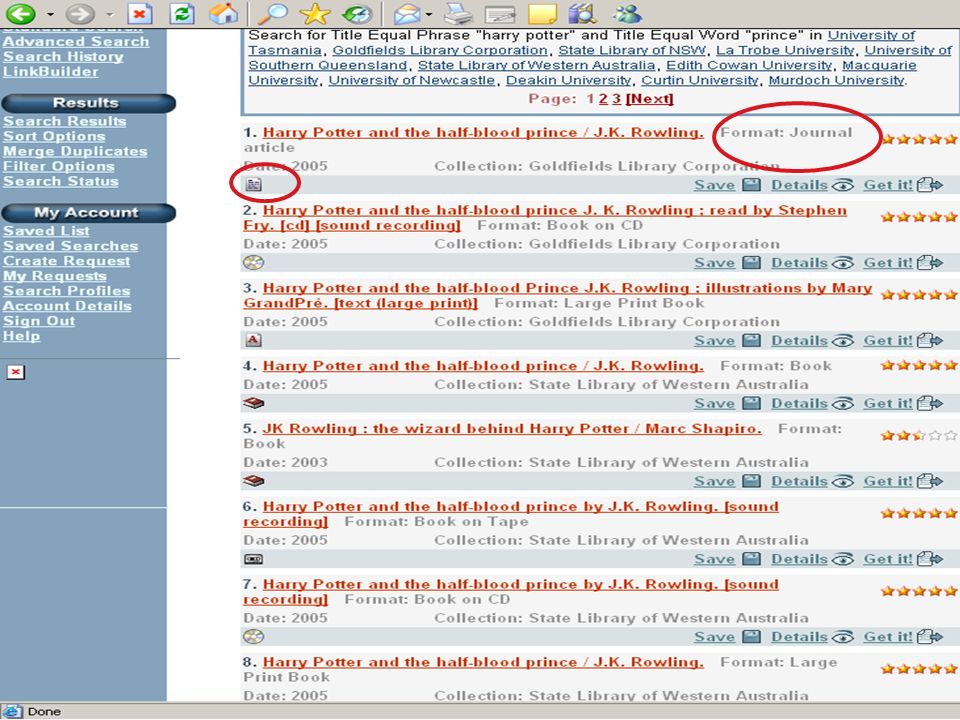Viewport: 960px width, 720px height.
Task: Open Search Profiles link
Action: 67,291
